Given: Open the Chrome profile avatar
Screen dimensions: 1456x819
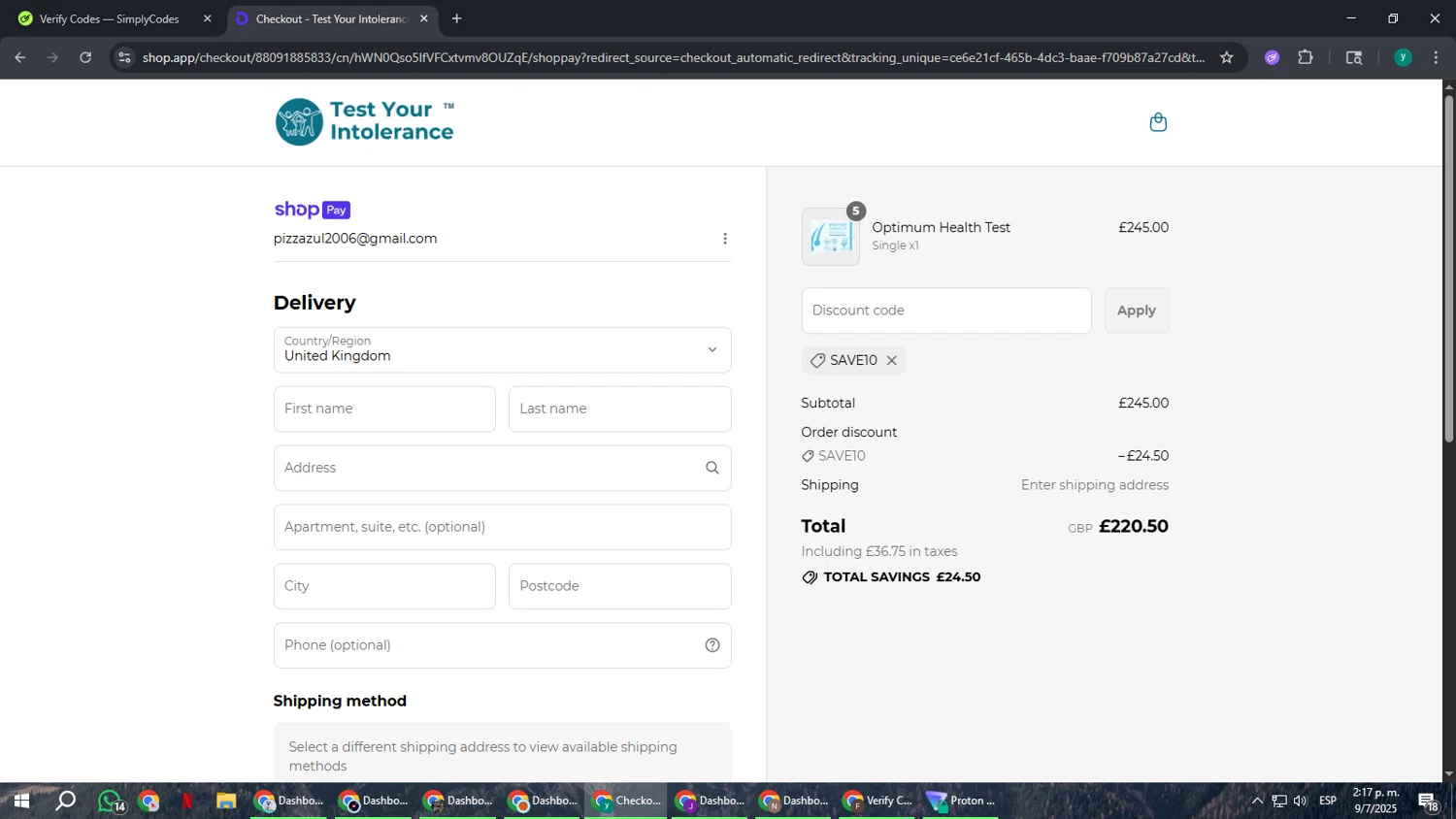Looking at the screenshot, I should click(1402, 57).
